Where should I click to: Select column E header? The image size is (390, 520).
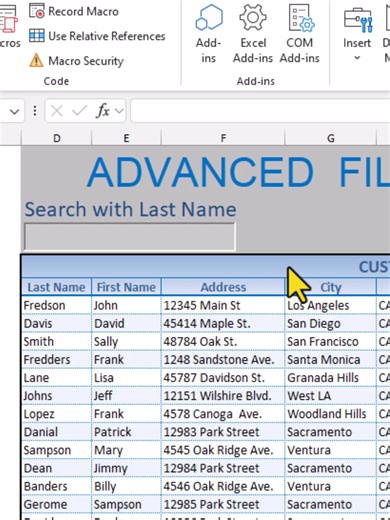coord(126,138)
